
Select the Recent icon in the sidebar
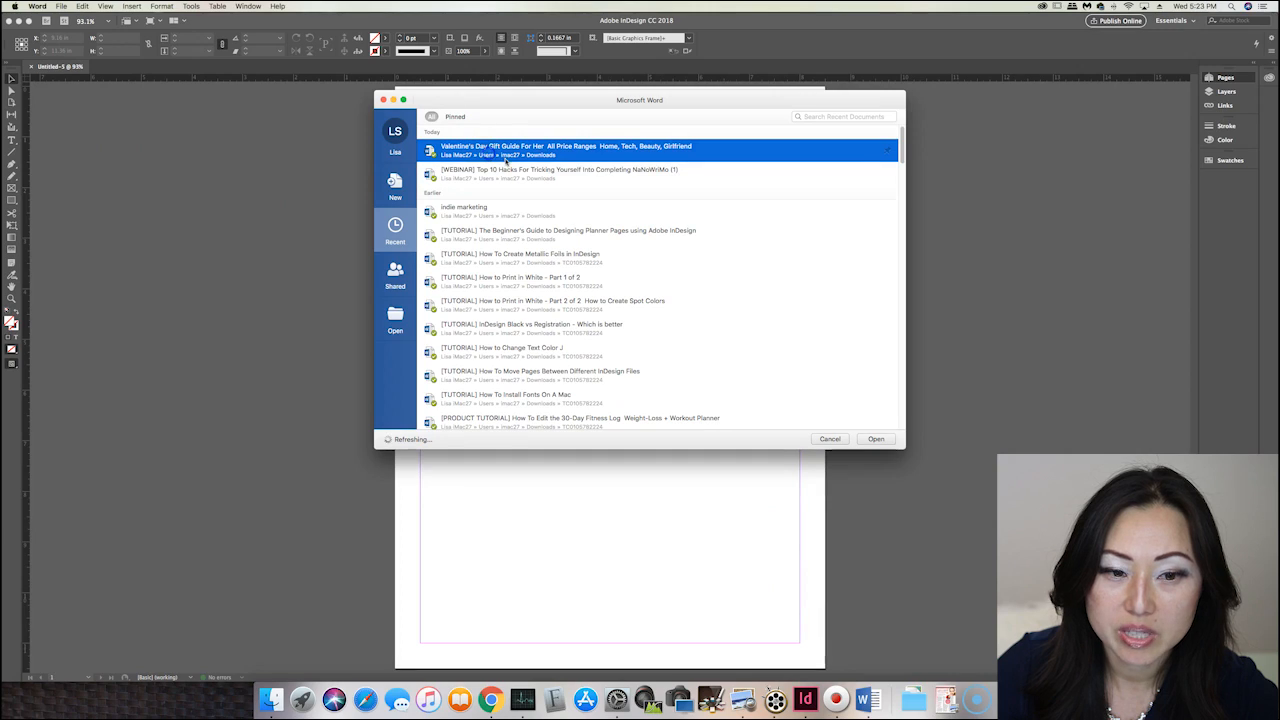[x=395, y=230]
